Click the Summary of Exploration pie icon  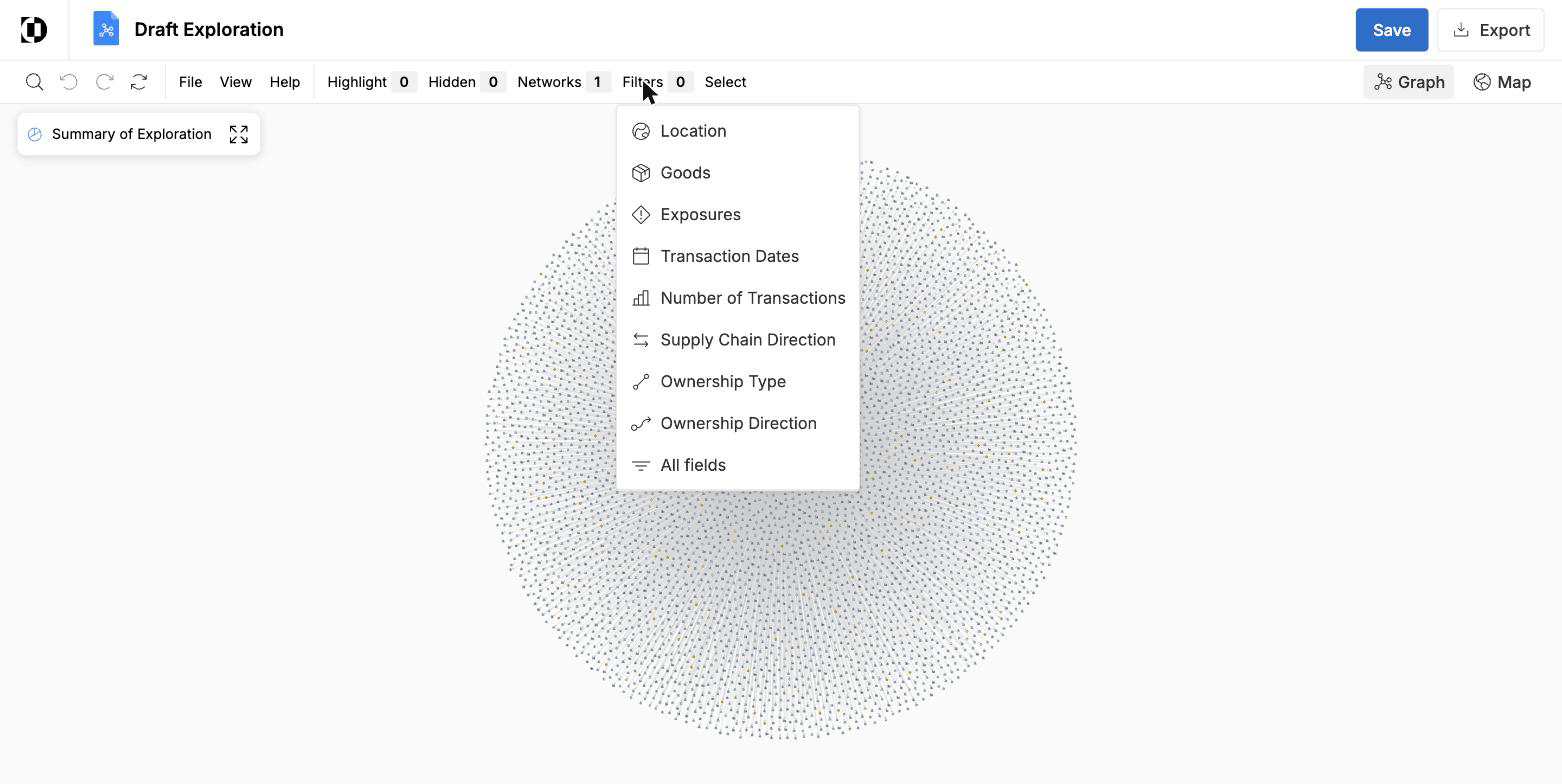coord(35,134)
